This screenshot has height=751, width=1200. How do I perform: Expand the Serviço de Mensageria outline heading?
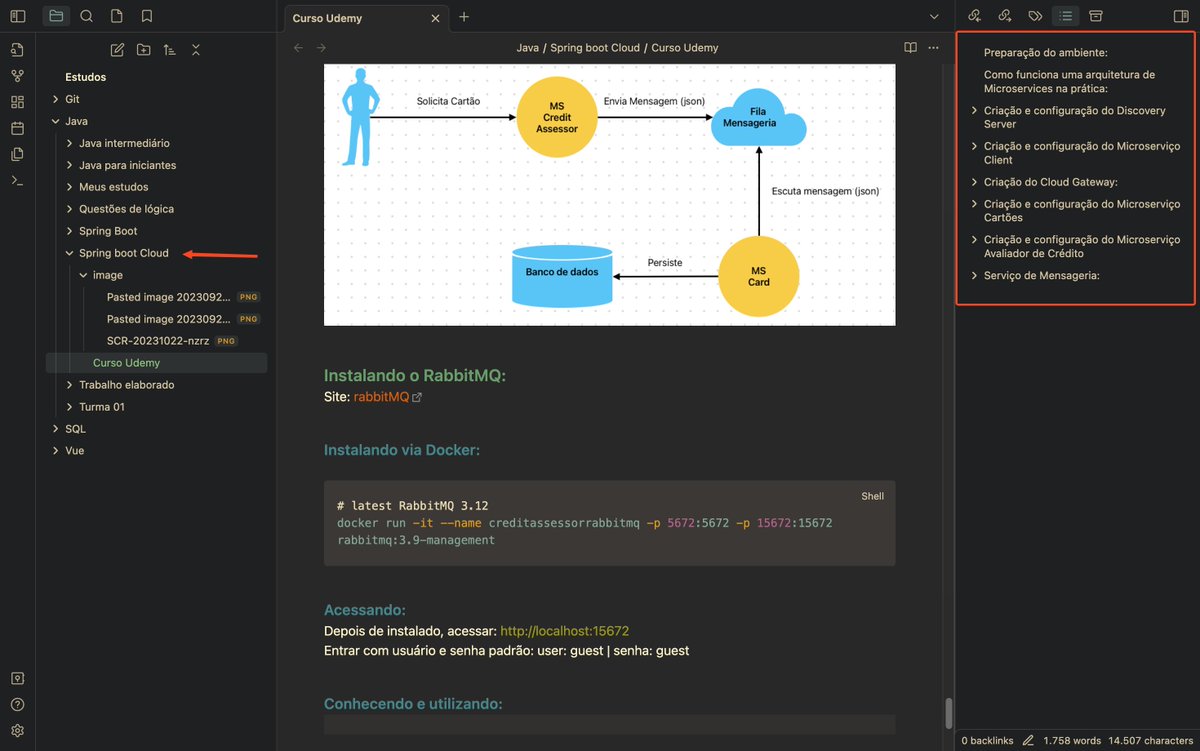972,275
